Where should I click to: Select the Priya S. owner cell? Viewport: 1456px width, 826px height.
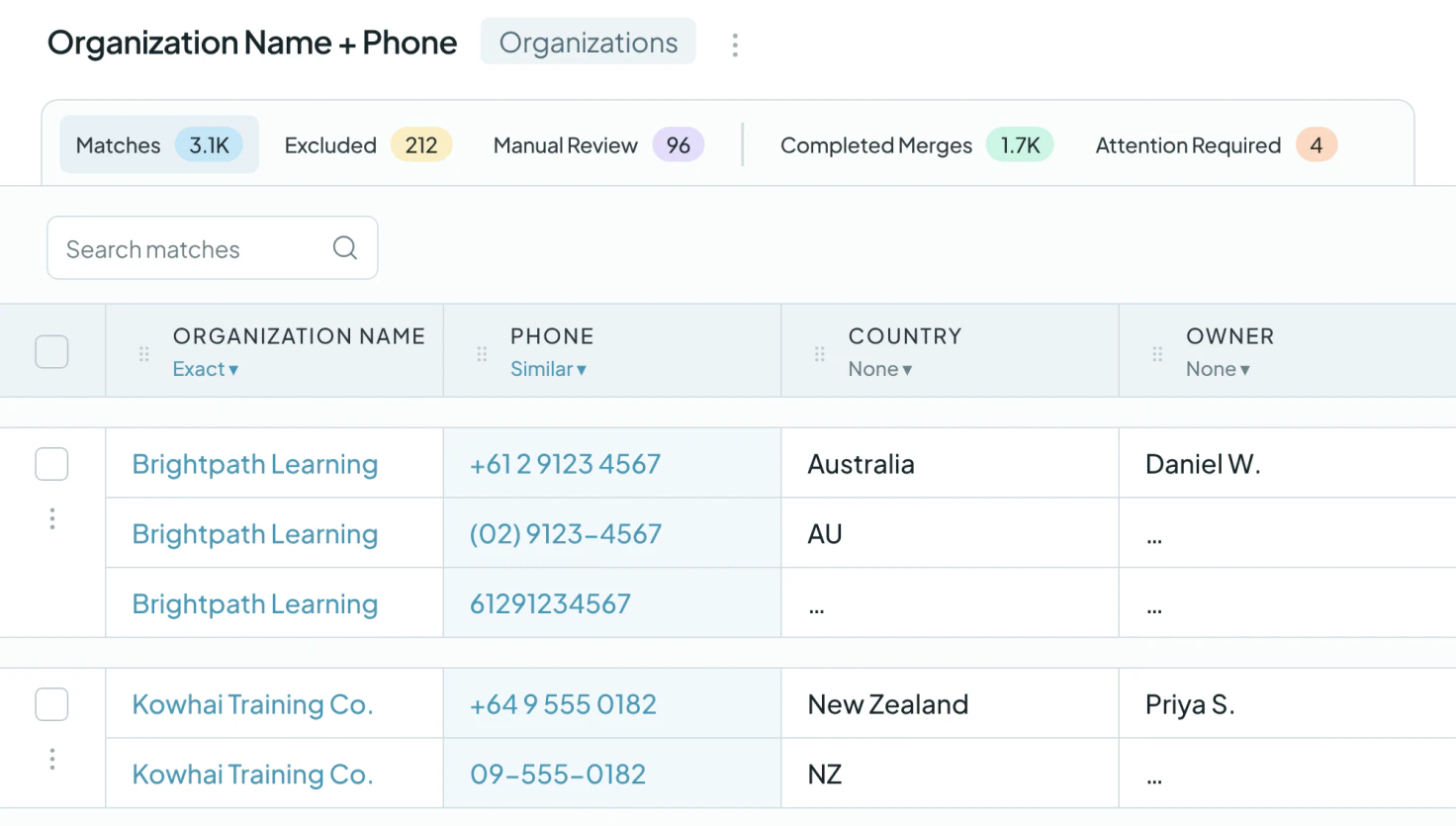(1287, 703)
